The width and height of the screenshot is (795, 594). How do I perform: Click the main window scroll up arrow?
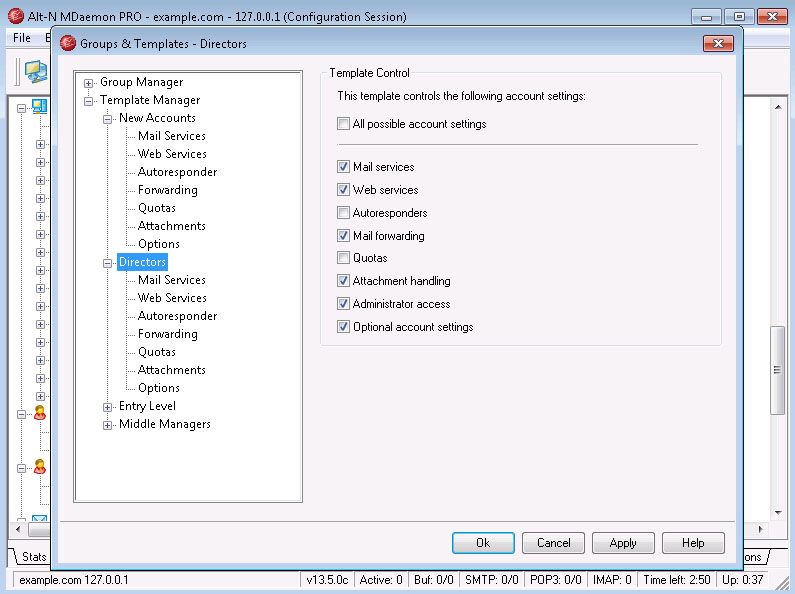click(x=778, y=107)
